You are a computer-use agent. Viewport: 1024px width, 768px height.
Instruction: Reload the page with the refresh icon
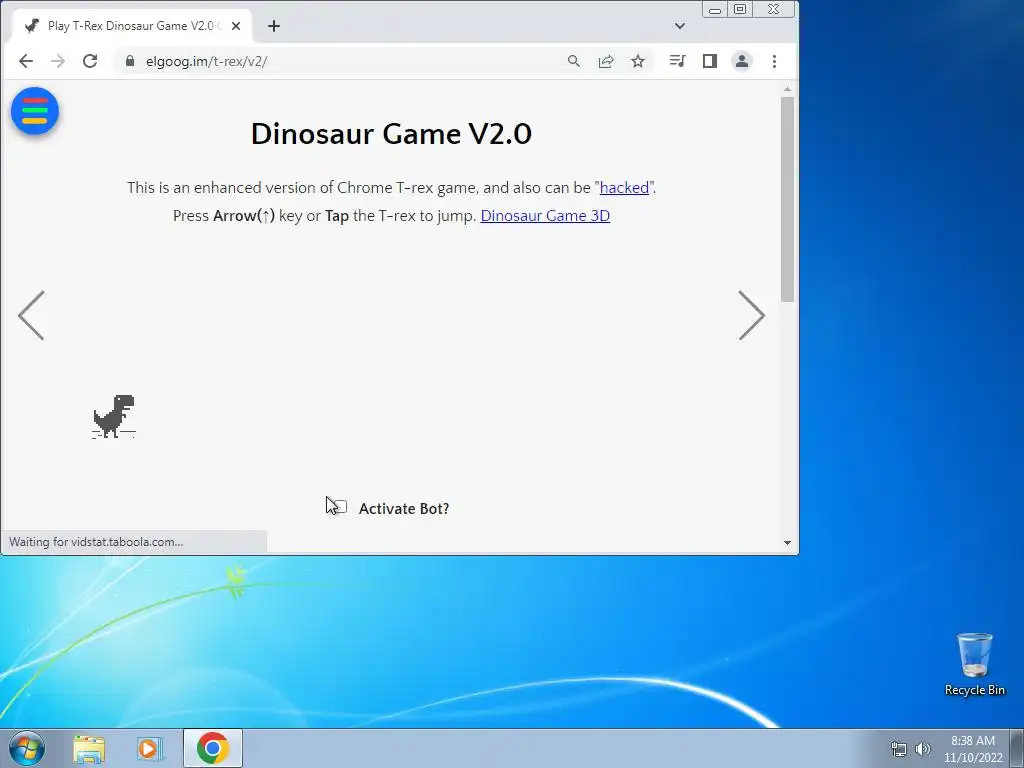pyautogui.click(x=90, y=61)
